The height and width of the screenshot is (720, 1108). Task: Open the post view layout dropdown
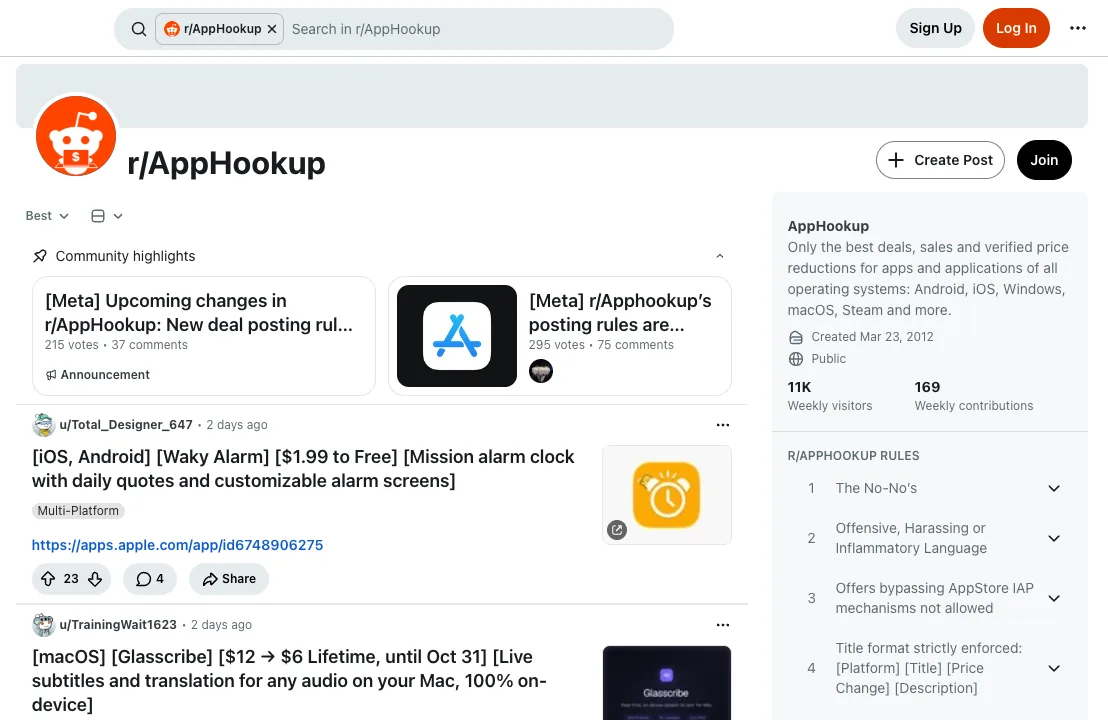pos(107,216)
